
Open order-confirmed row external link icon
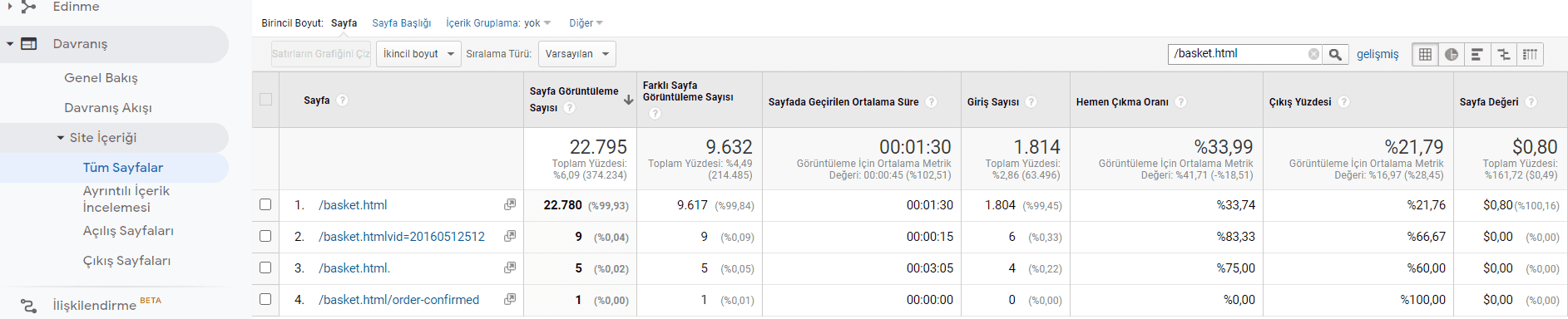point(510,299)
